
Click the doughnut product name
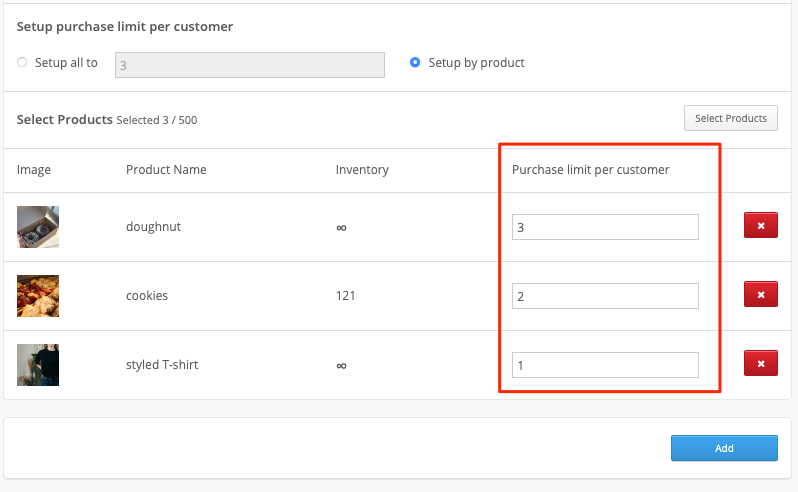click(153, 226)
